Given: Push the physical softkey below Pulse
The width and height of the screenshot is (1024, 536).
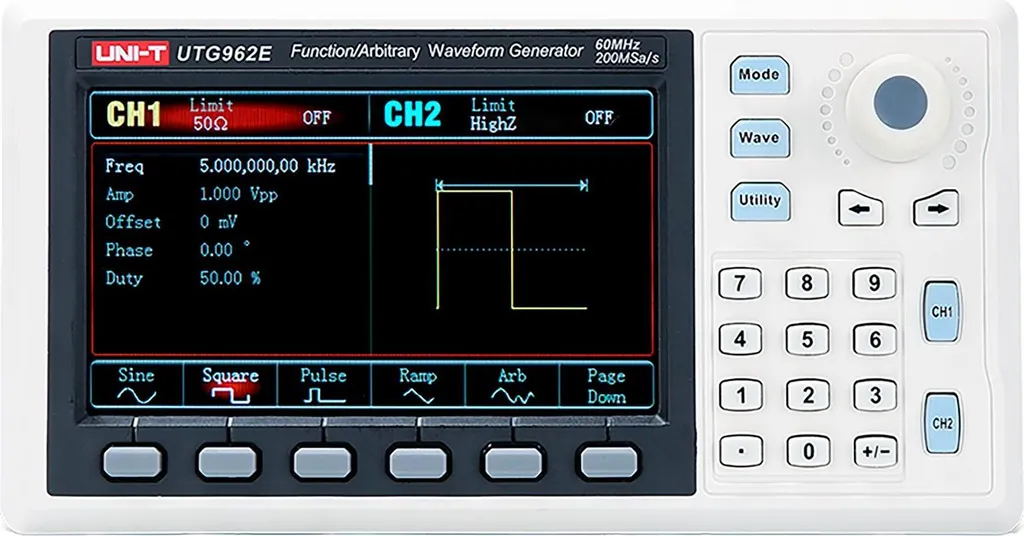Looking at the screenshot, I should pos(323,462).
